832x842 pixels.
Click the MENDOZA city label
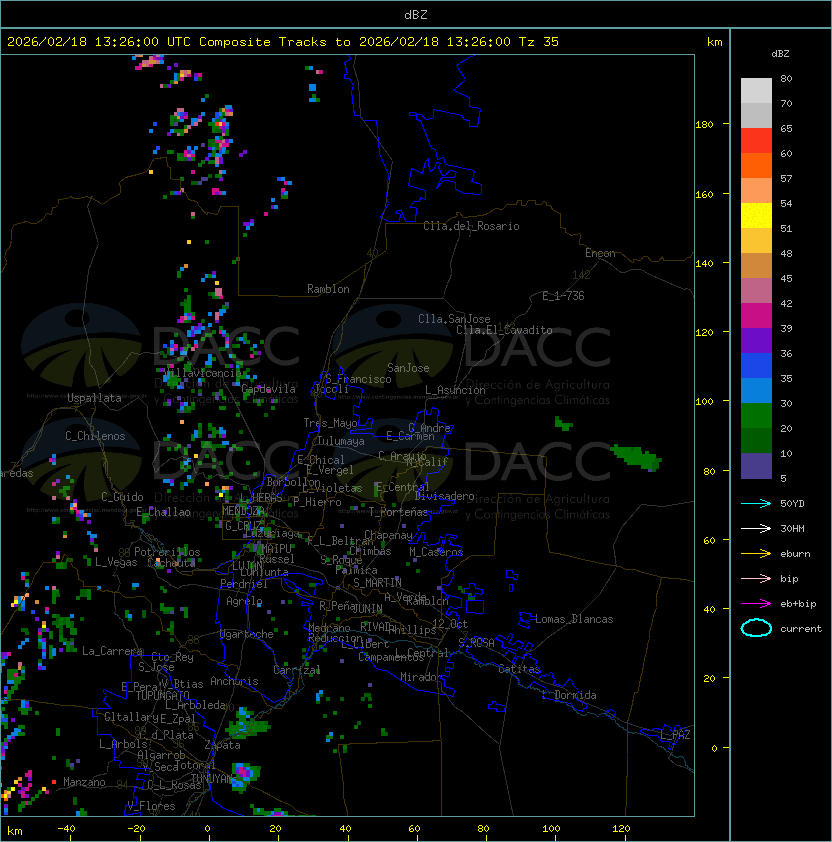click(x=244, y=511)
